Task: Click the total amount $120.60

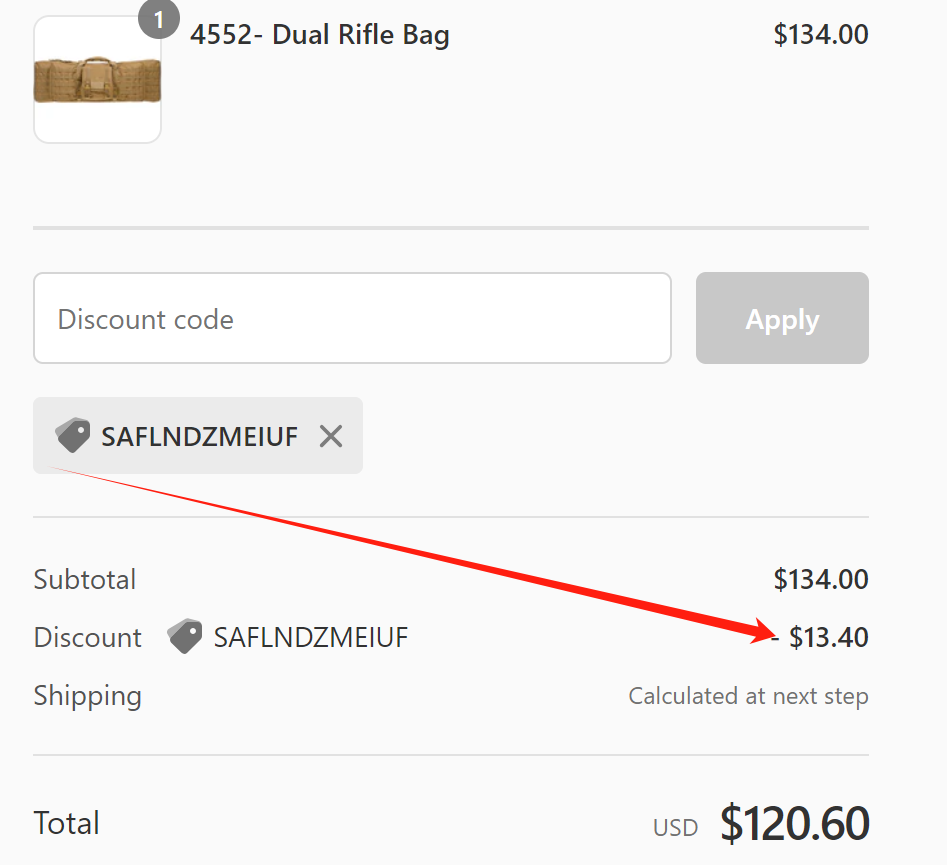Action: tap(795, 823)
